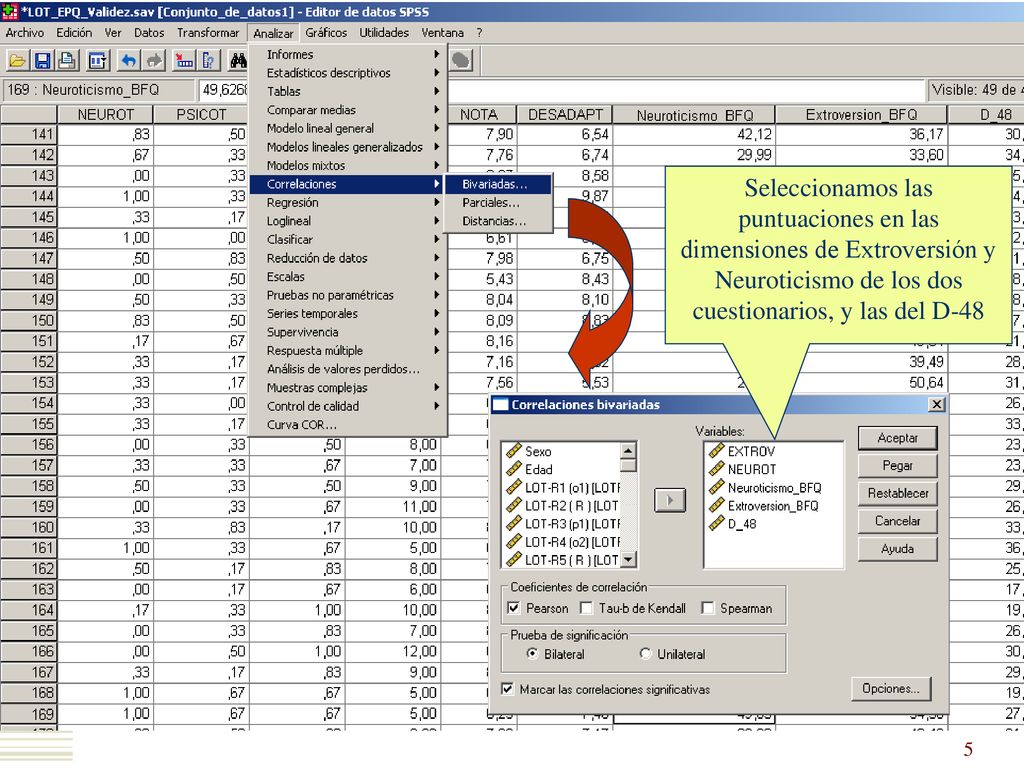Enable the Spearman checkbox

707,608
